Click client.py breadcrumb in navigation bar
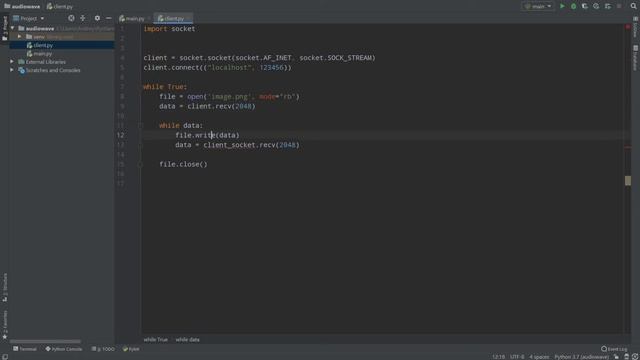 tap(60, 7)
